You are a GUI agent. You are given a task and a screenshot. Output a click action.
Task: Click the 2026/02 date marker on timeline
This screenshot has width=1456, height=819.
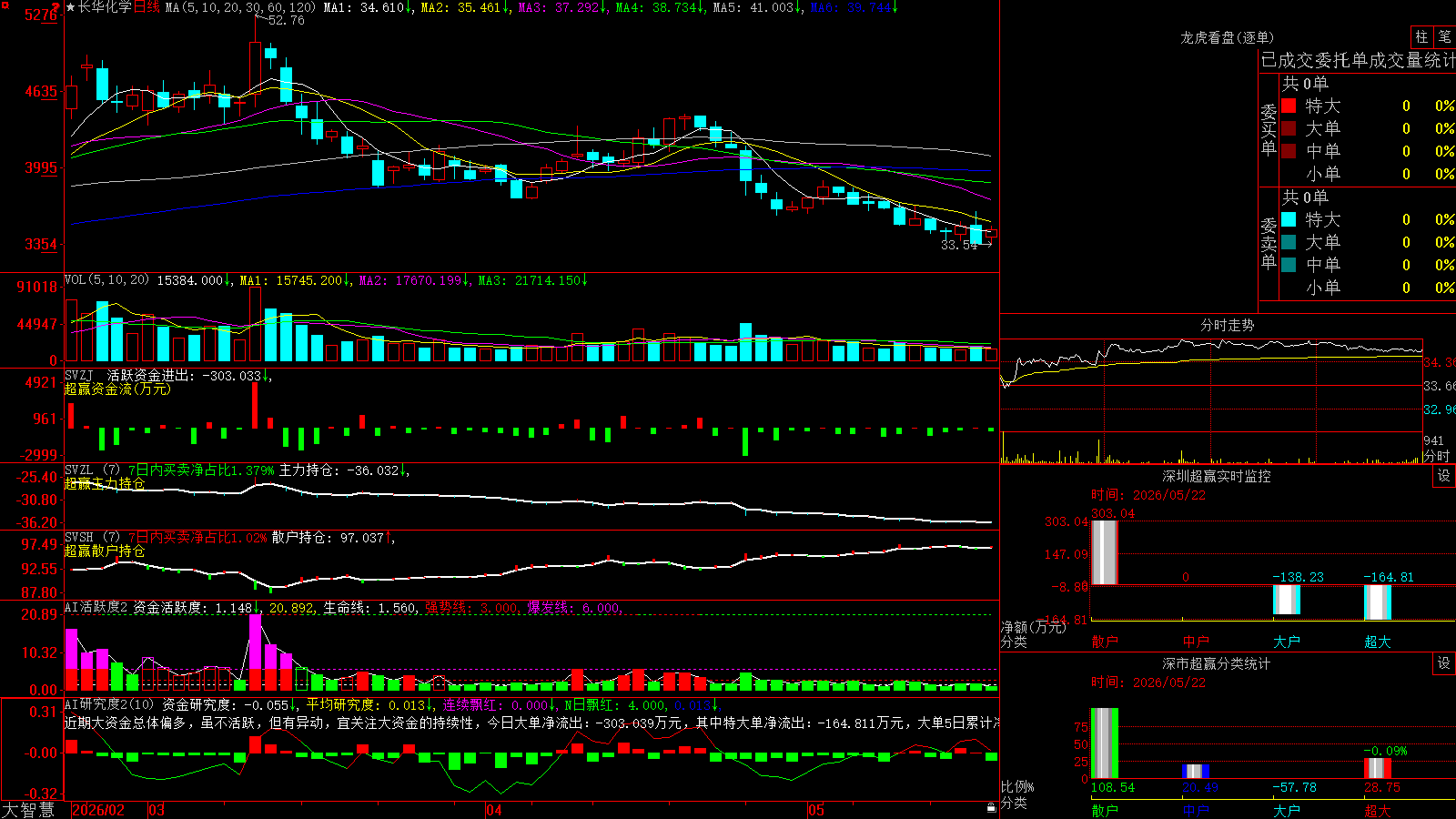[x=97, y=810]
